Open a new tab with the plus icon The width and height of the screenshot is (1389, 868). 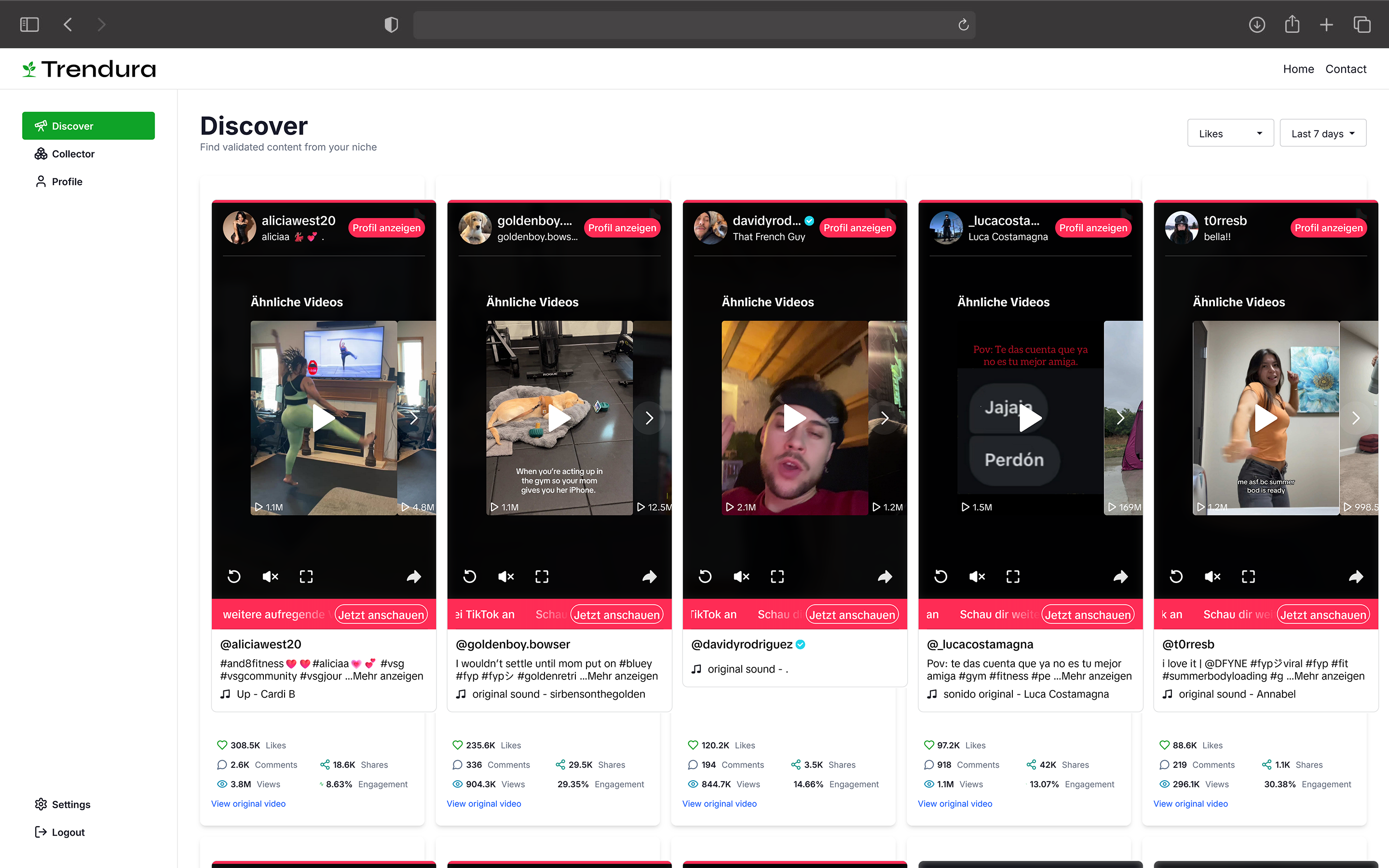(1326, 25)
